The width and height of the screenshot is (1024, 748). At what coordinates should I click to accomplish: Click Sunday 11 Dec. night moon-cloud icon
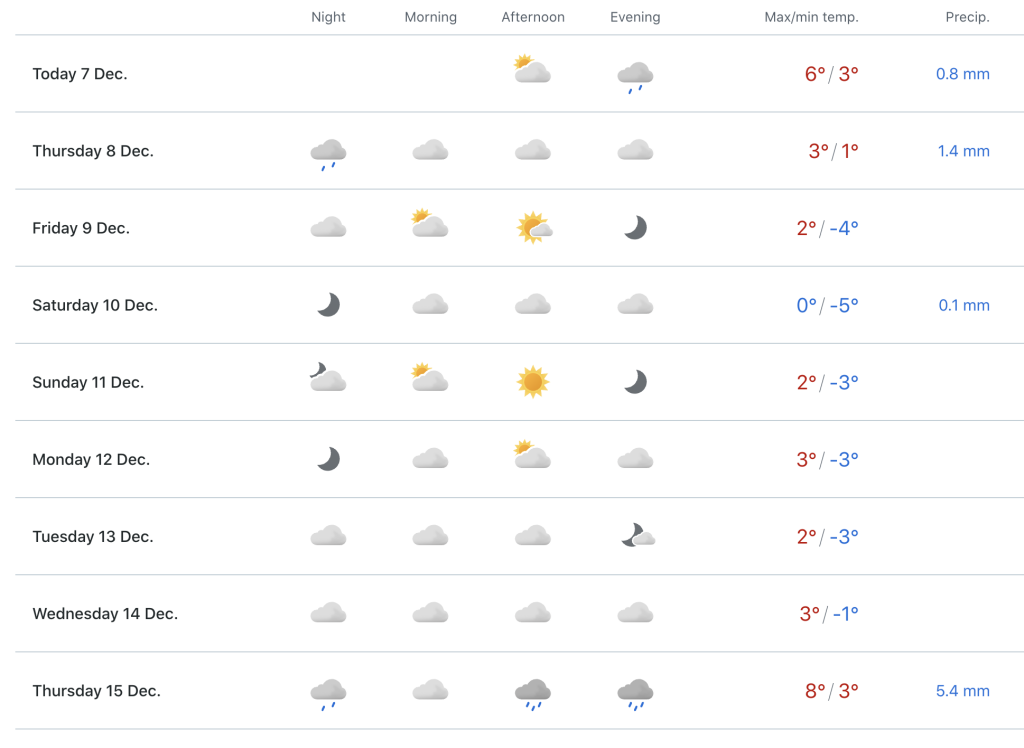click(x=328, y=377)
